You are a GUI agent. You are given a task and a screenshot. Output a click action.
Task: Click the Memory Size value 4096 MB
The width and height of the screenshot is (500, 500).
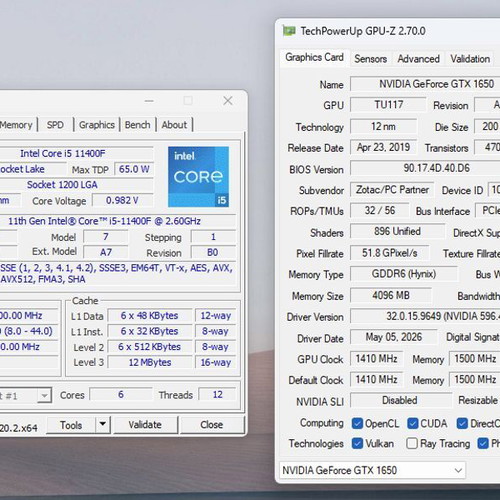(391, 295)
